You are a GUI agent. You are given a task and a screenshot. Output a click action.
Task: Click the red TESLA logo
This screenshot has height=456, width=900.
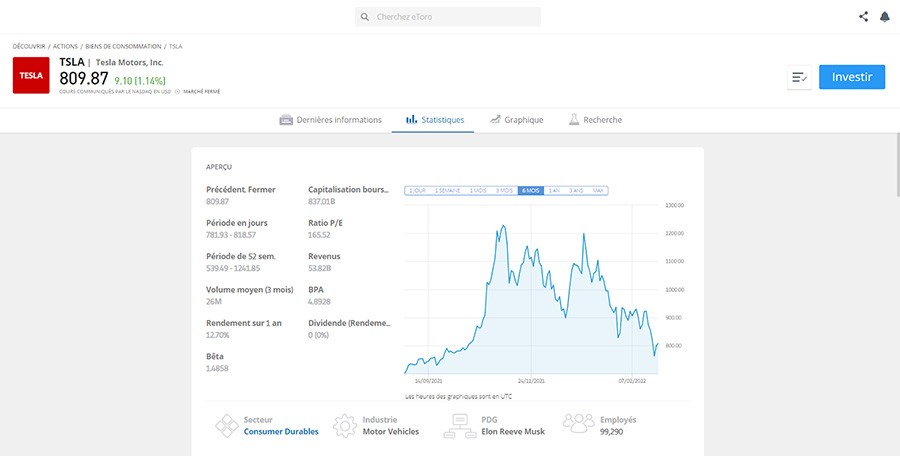[x=31, y=75]
